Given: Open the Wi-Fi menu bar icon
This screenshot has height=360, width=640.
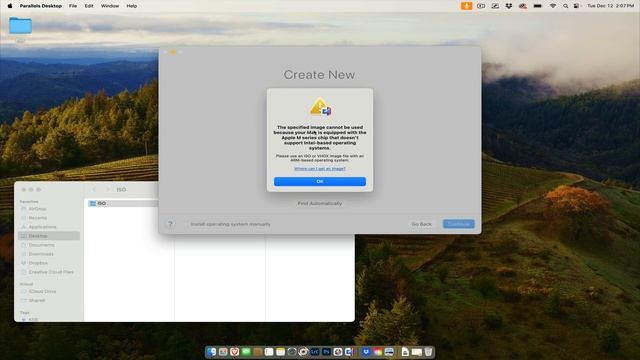Looking at the screenshot, I should (x=553, y=6).
